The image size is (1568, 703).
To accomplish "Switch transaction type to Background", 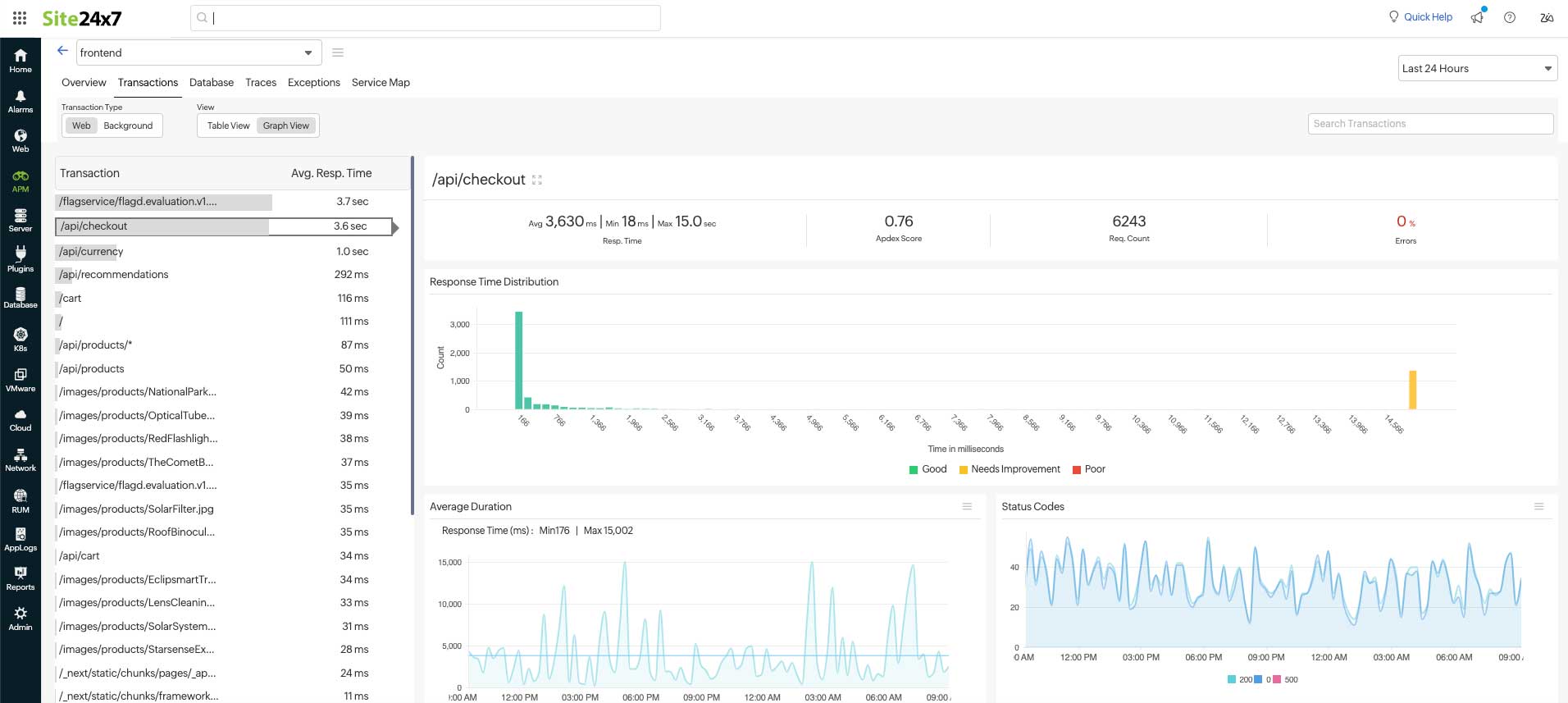I will [x=128, y=126].
